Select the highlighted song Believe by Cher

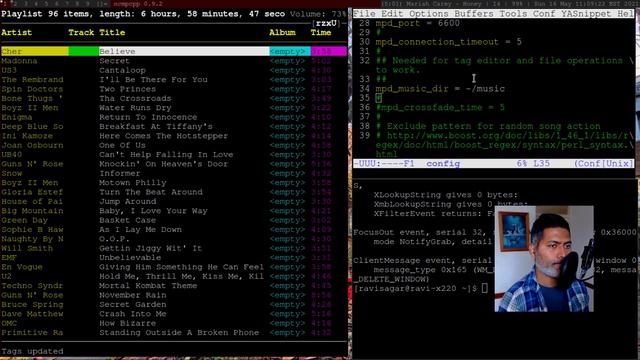(x=173, y=51)
